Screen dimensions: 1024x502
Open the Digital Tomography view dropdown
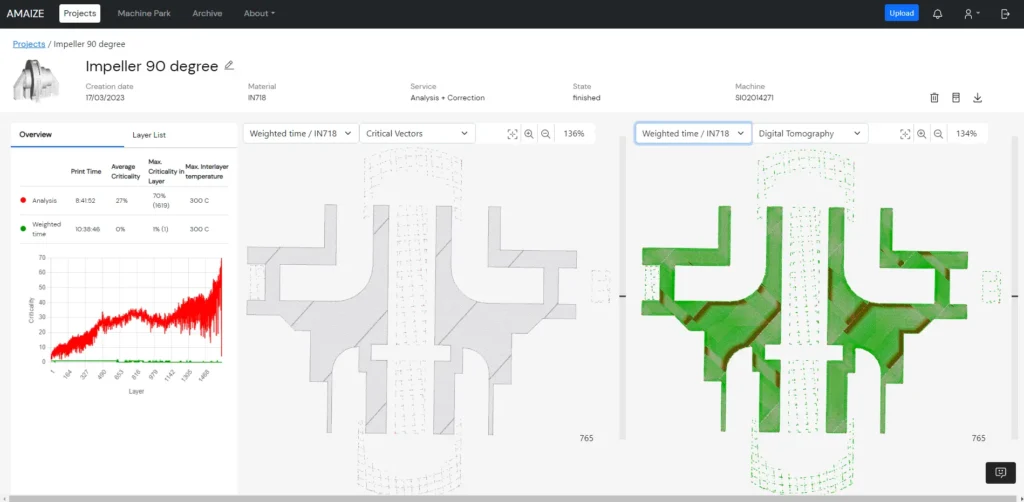[810, 134]
